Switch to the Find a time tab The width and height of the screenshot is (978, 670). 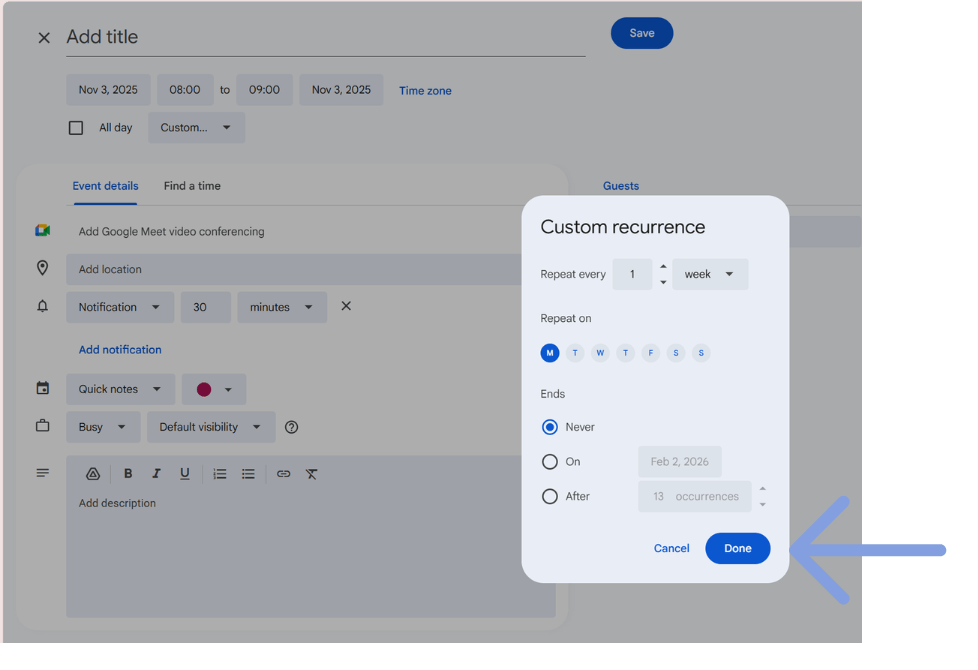coord(192,186)
